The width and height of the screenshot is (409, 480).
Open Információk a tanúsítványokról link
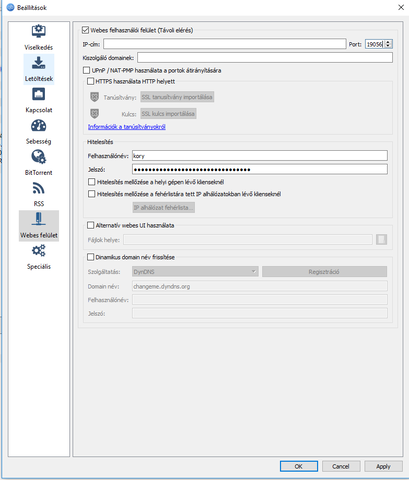point(127,127)
